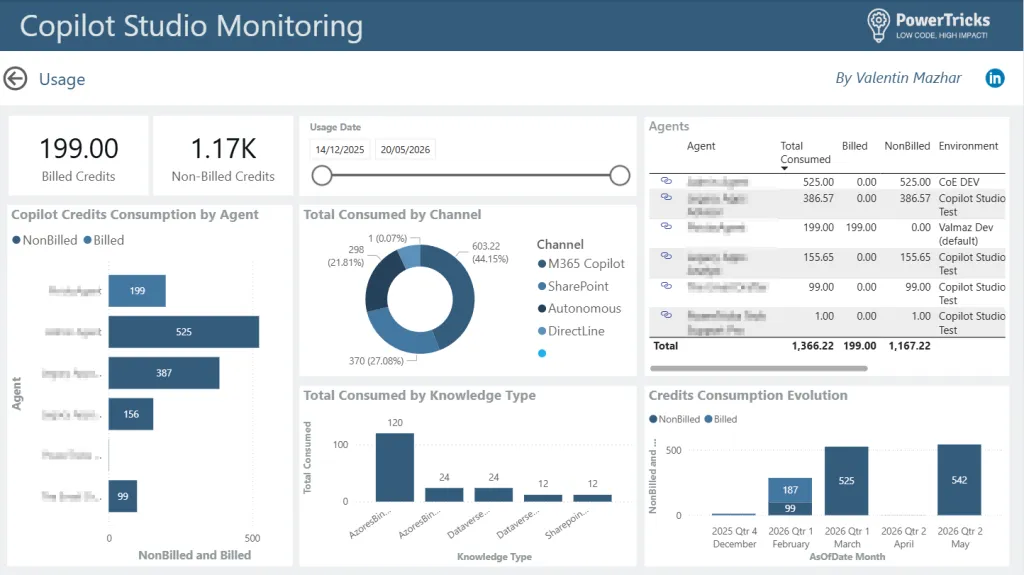Select the 298 (21.81%) donut segment

point(380,279)
